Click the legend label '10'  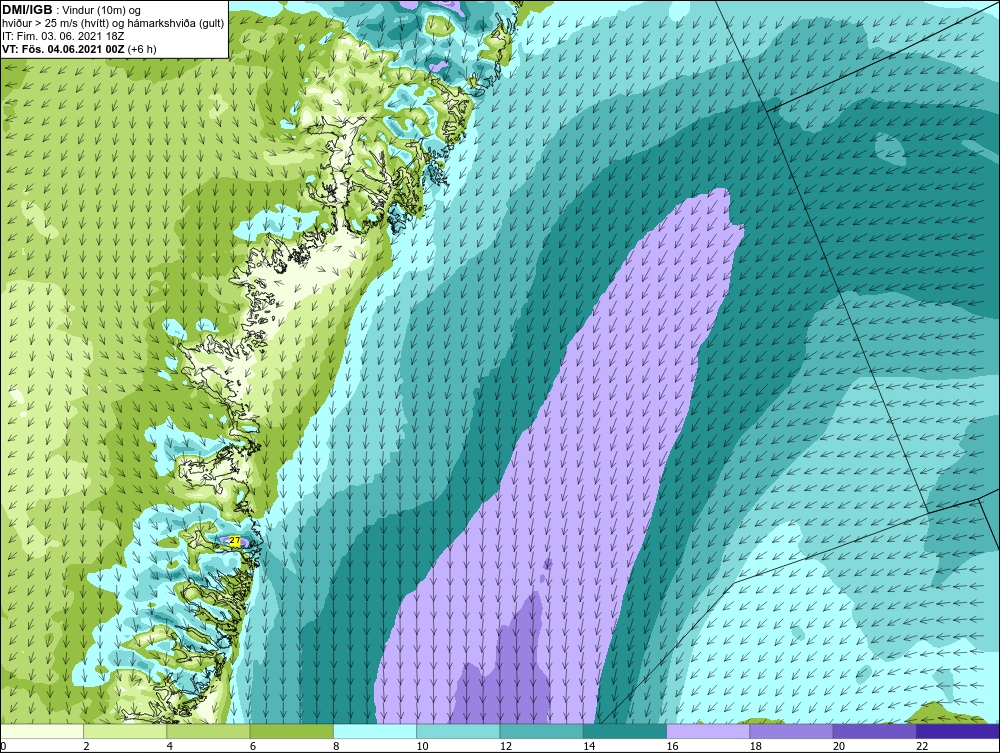pyautogui.click(x=422, y=747)
